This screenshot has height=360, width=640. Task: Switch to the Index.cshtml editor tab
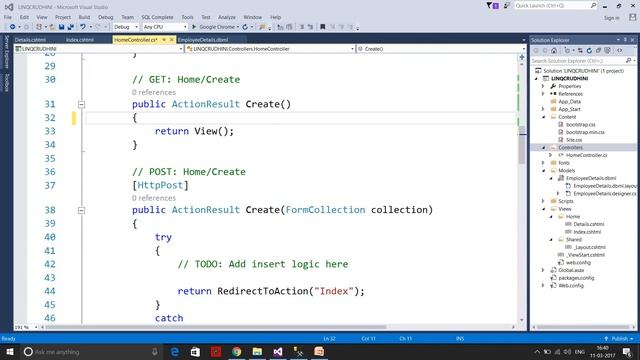(x=80, y=40)
